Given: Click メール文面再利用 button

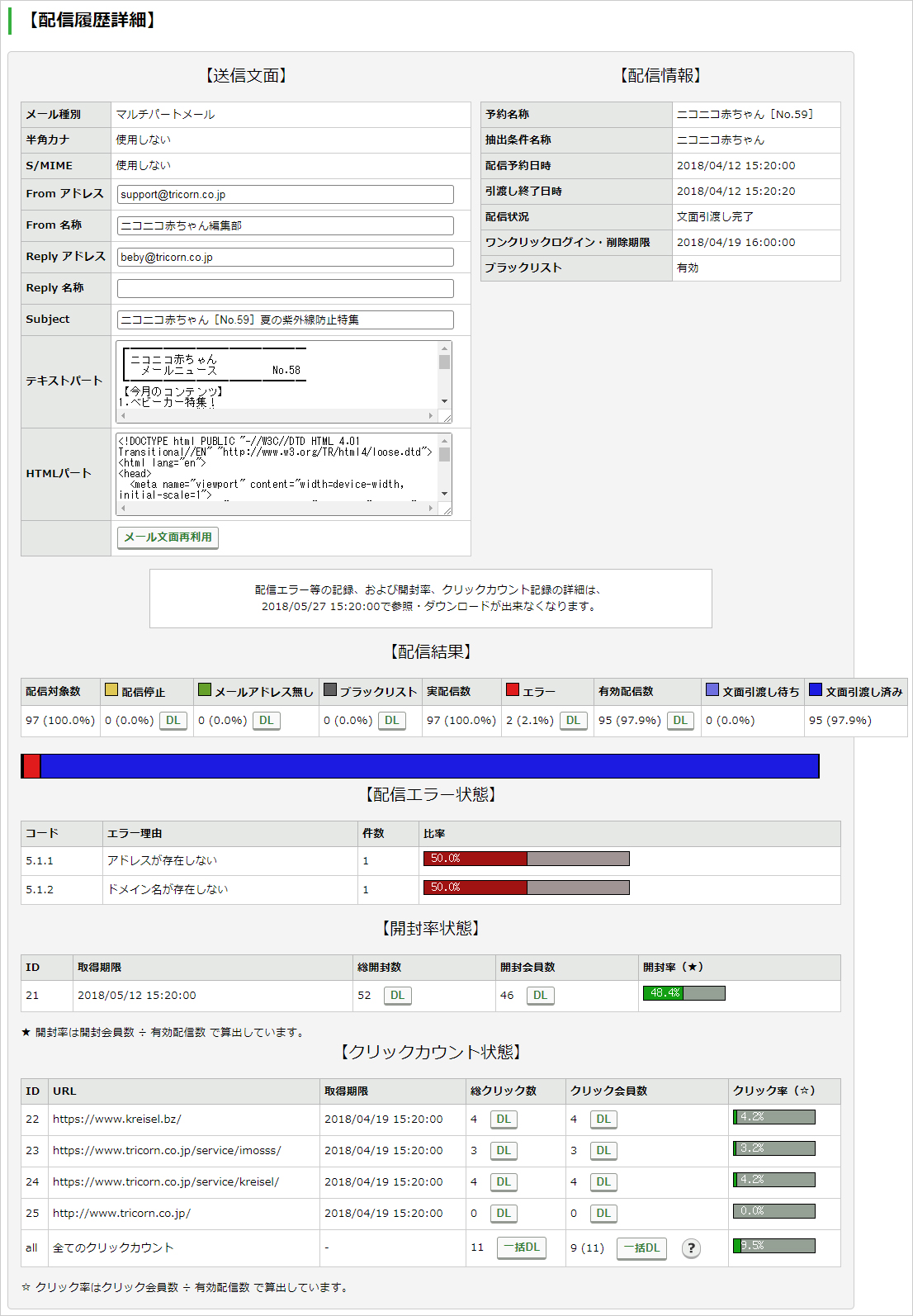Looking at the screenshot, I should point(168,537).
